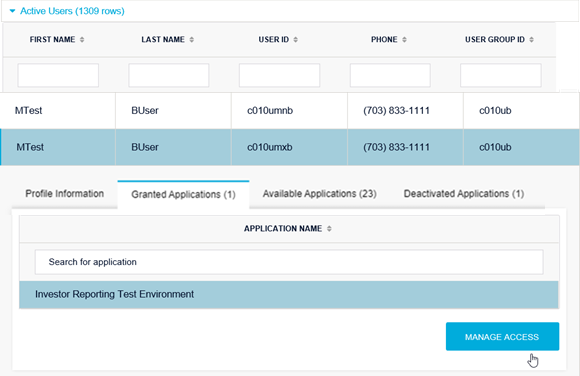Screen dimensions: 580x376
Task: Focus the Phone filter box
Action: 390,75
